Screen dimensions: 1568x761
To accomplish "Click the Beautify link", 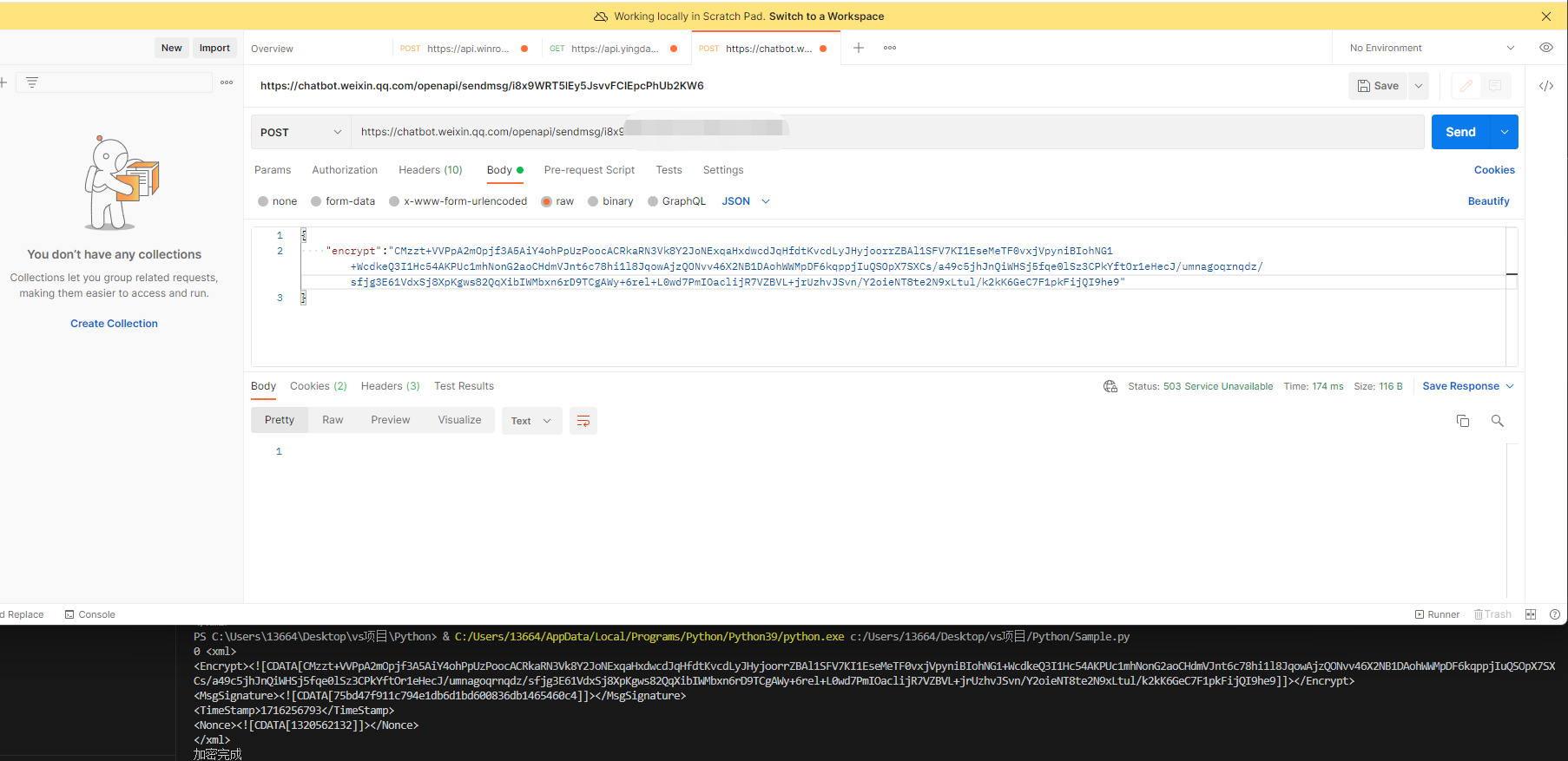I will click(x=1489, y=201).
